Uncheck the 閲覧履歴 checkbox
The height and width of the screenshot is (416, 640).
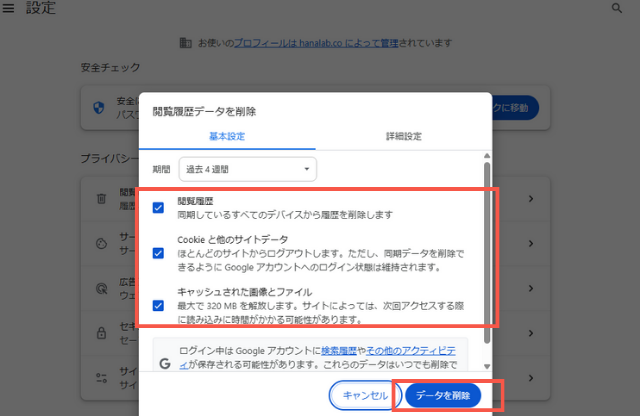[158, 208]
